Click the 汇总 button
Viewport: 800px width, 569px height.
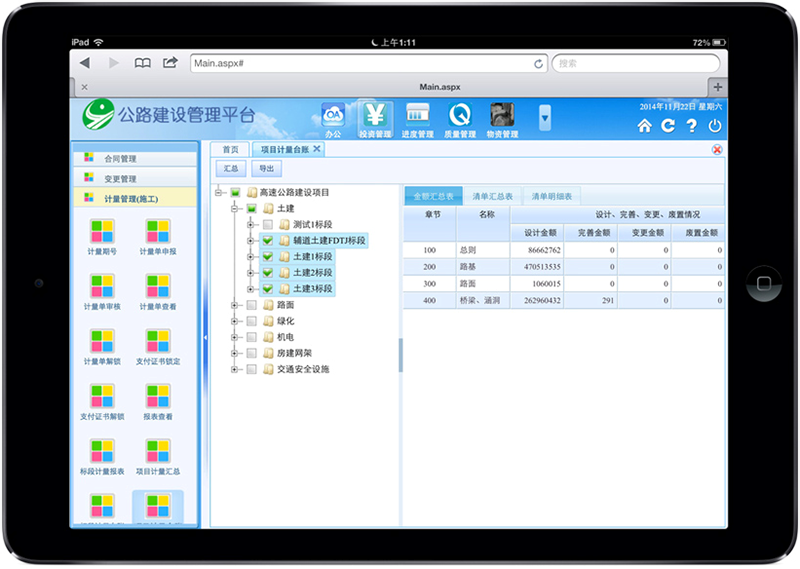(x=231, y=168)
